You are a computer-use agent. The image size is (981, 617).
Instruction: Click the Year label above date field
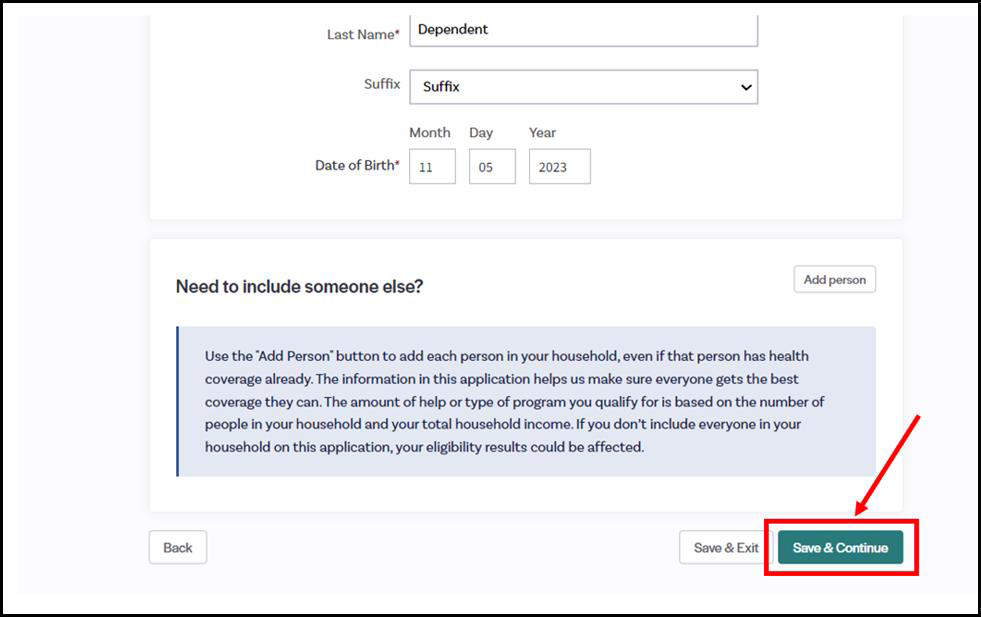point(542,132)
